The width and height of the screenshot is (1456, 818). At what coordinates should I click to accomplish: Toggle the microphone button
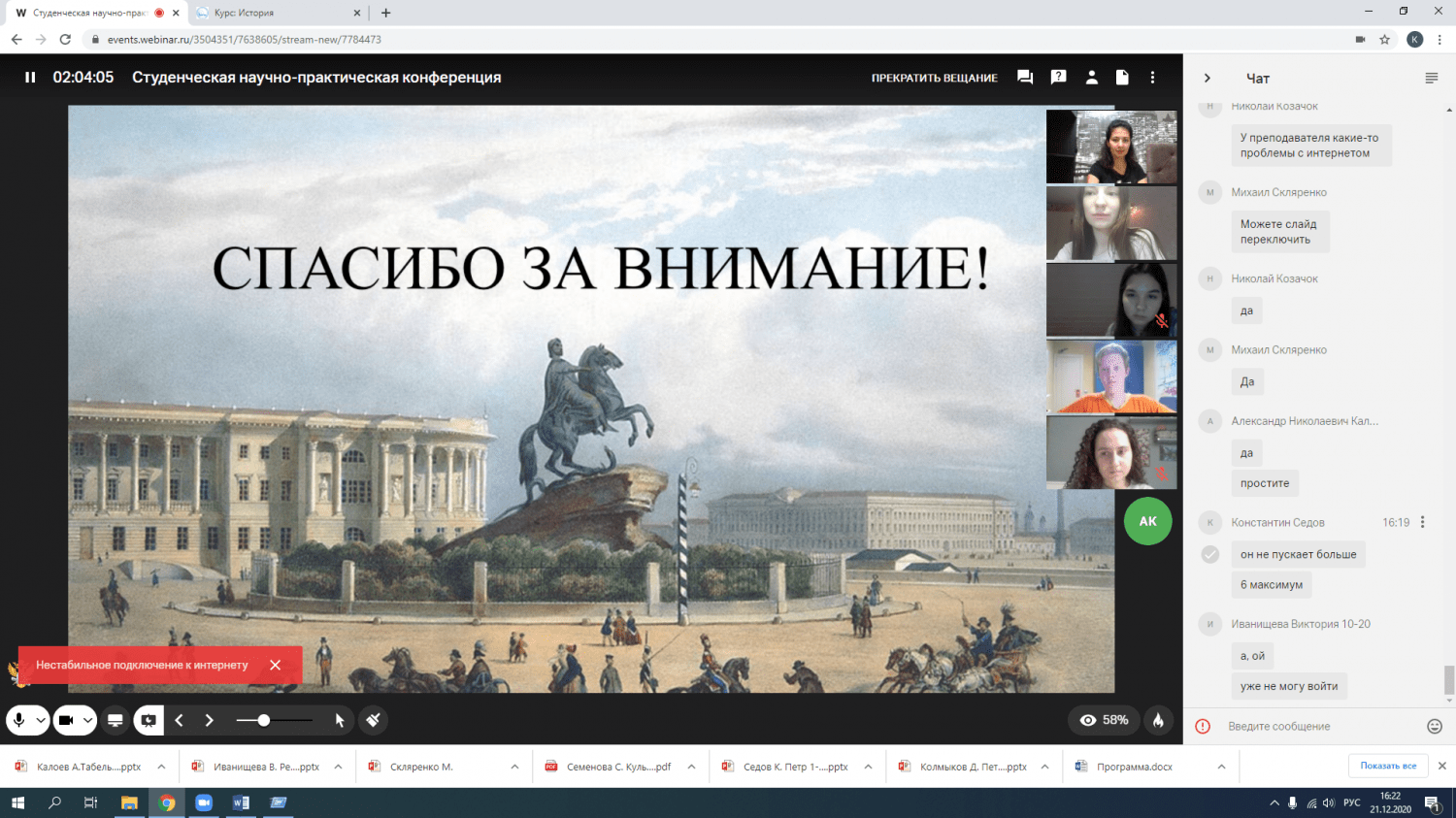[x=19, y=720]
